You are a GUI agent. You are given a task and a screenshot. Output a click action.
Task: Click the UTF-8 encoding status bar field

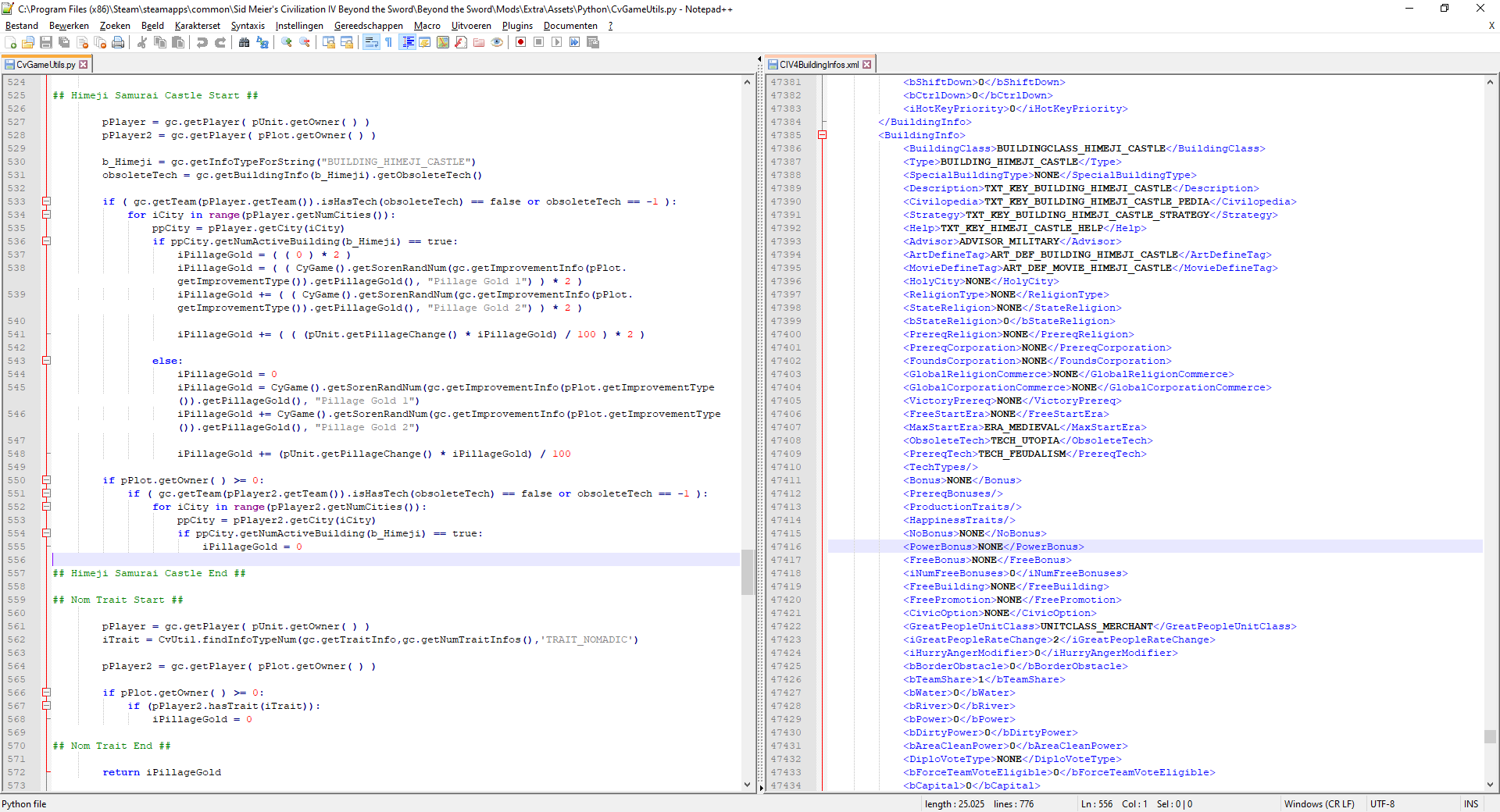[1382, 804]
